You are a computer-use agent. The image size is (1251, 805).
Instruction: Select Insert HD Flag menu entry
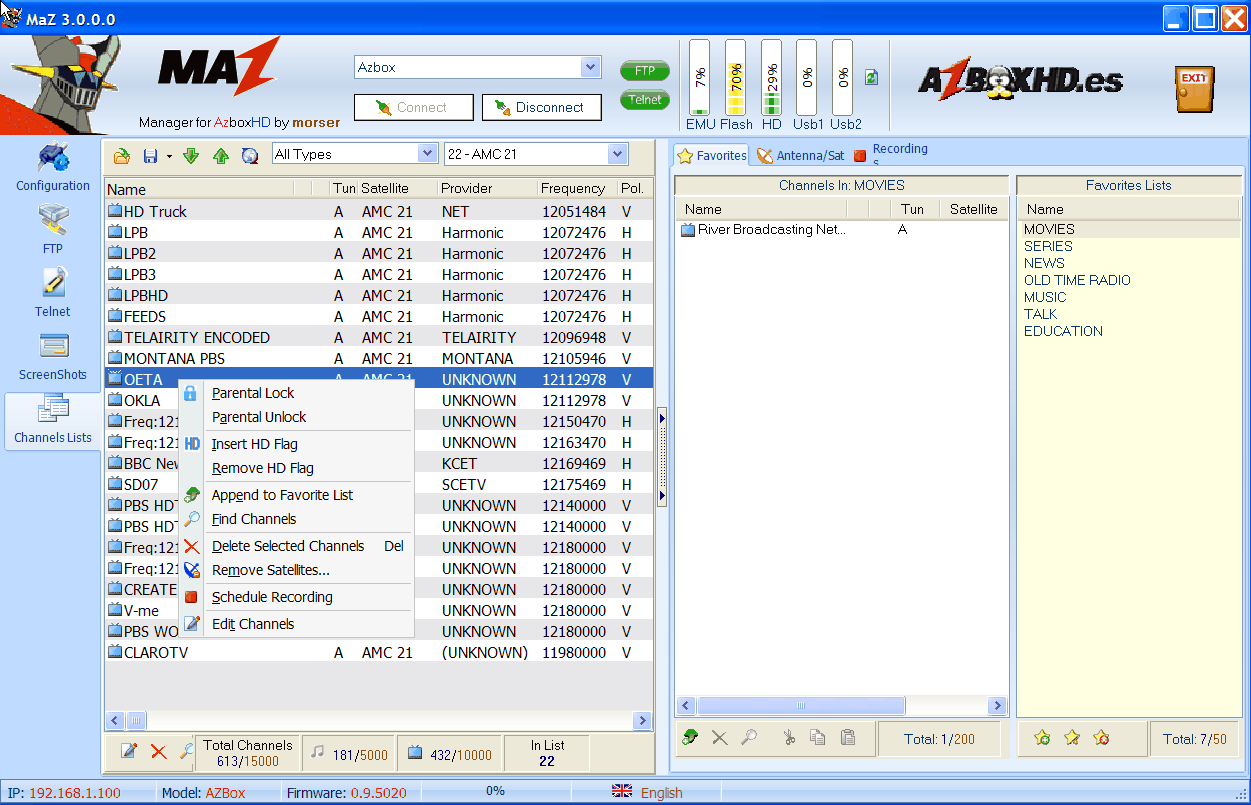click(x=297, y=444)
